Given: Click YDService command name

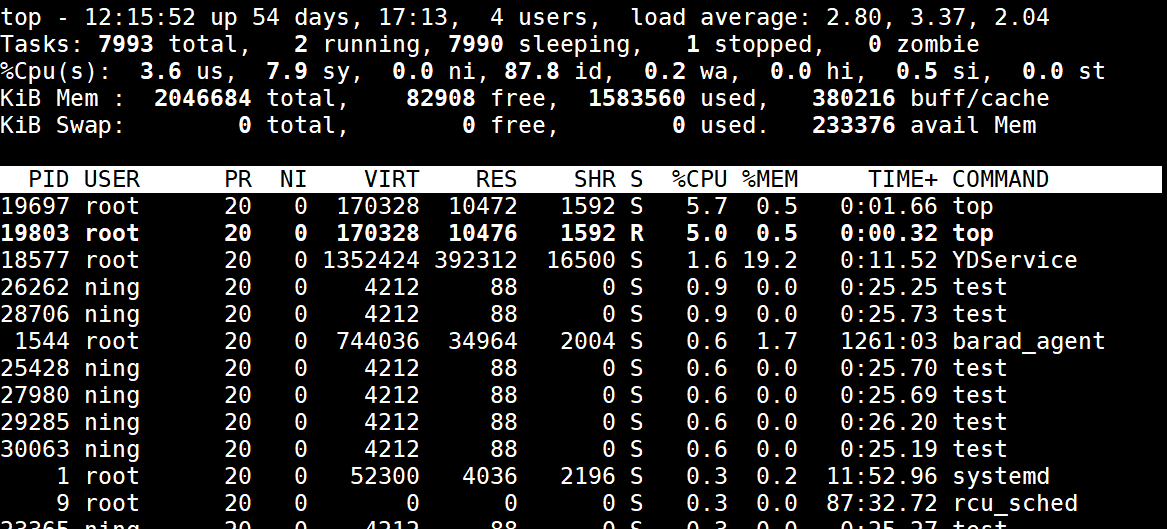Looking at the screenshot, I should 1014,260.
